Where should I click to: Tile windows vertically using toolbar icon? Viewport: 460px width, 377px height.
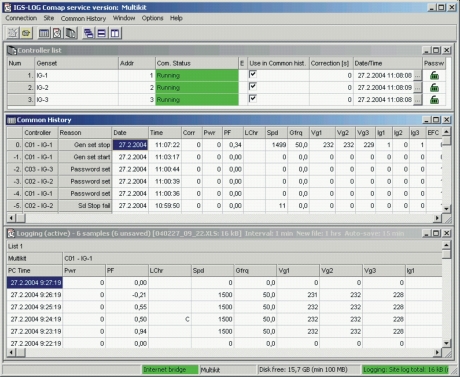click(115, 33)
